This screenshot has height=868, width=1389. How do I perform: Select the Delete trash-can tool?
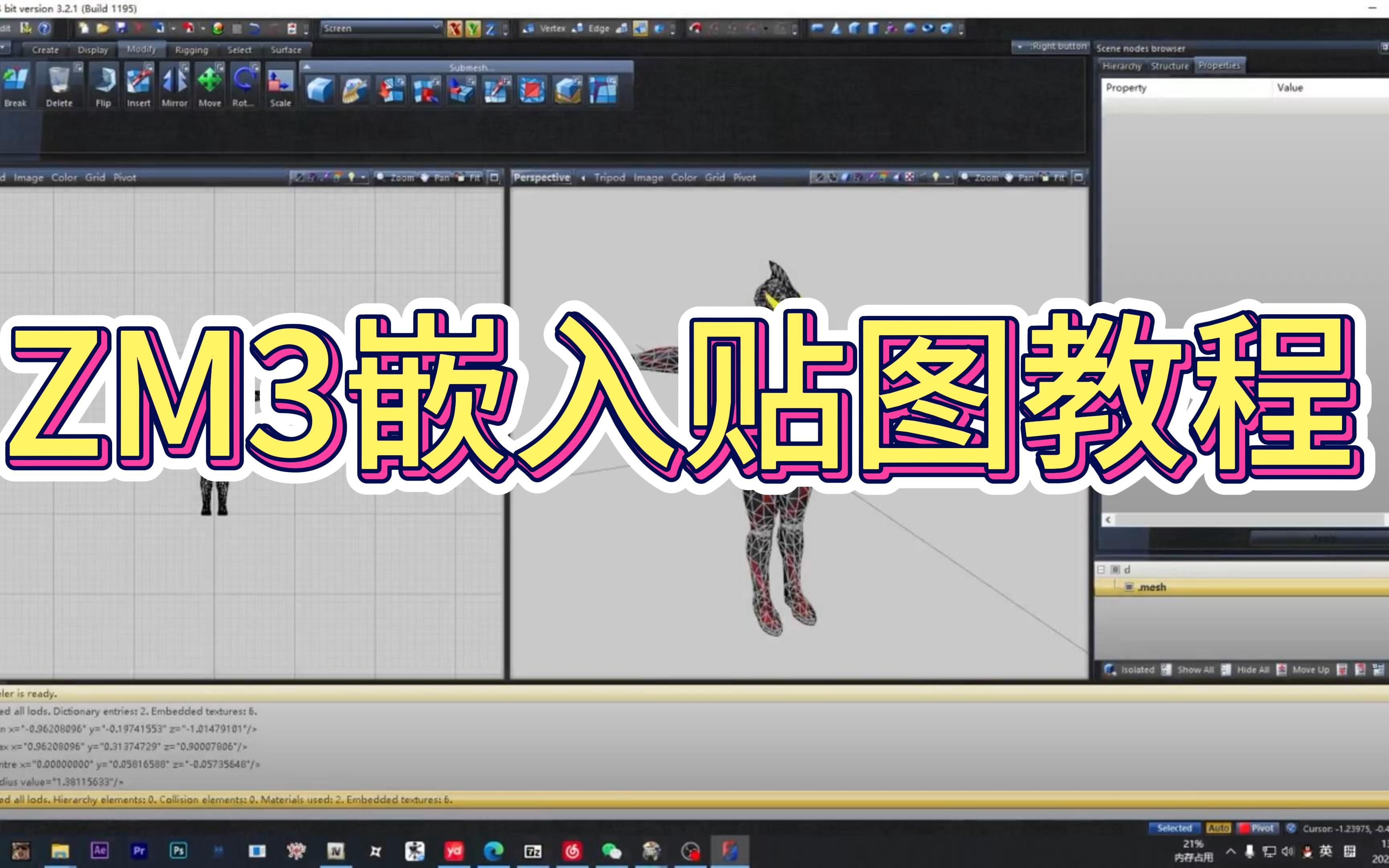click(x=59, y=86)
